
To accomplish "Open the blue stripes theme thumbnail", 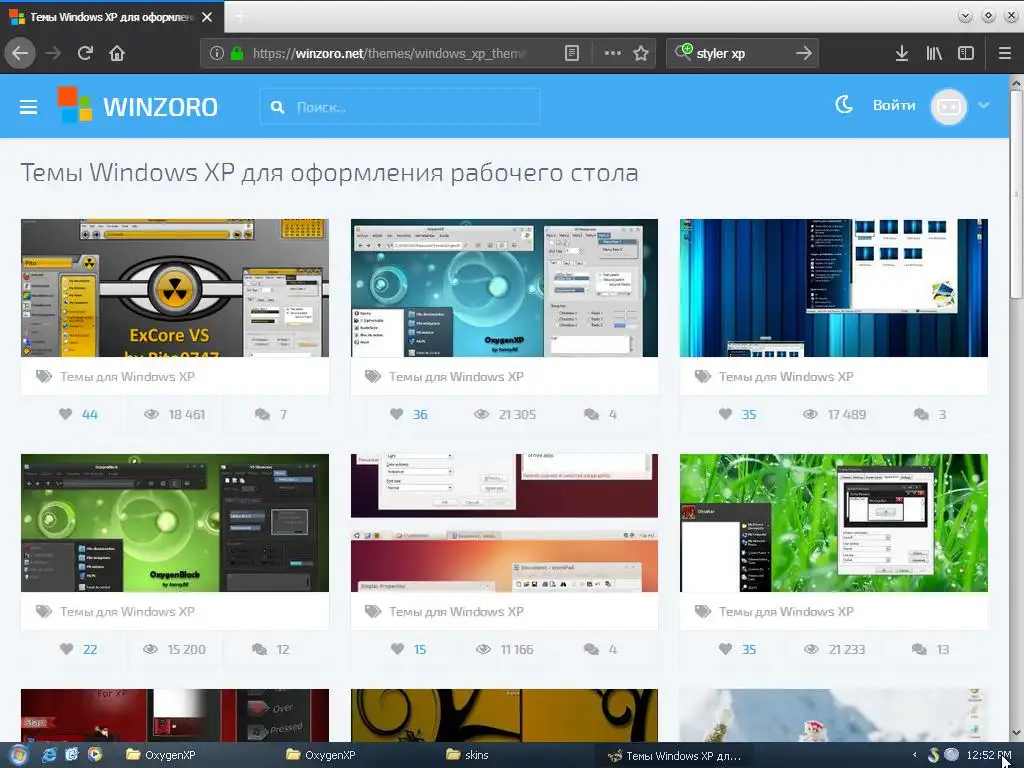I will [x=834, y=287].
